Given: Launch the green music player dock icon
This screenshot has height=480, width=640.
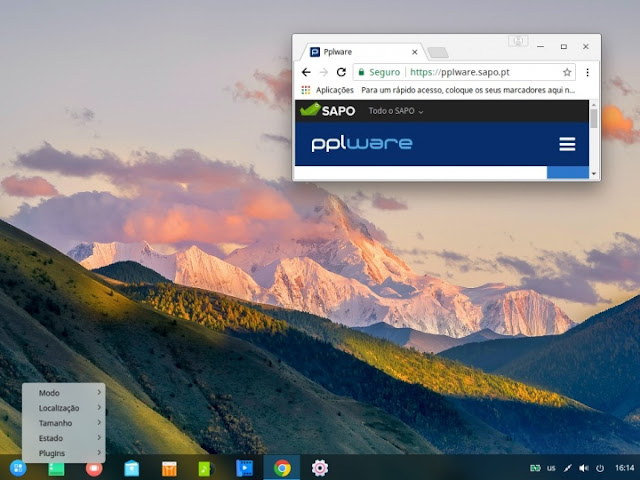Looking at the screenshot, I should 206,469.
